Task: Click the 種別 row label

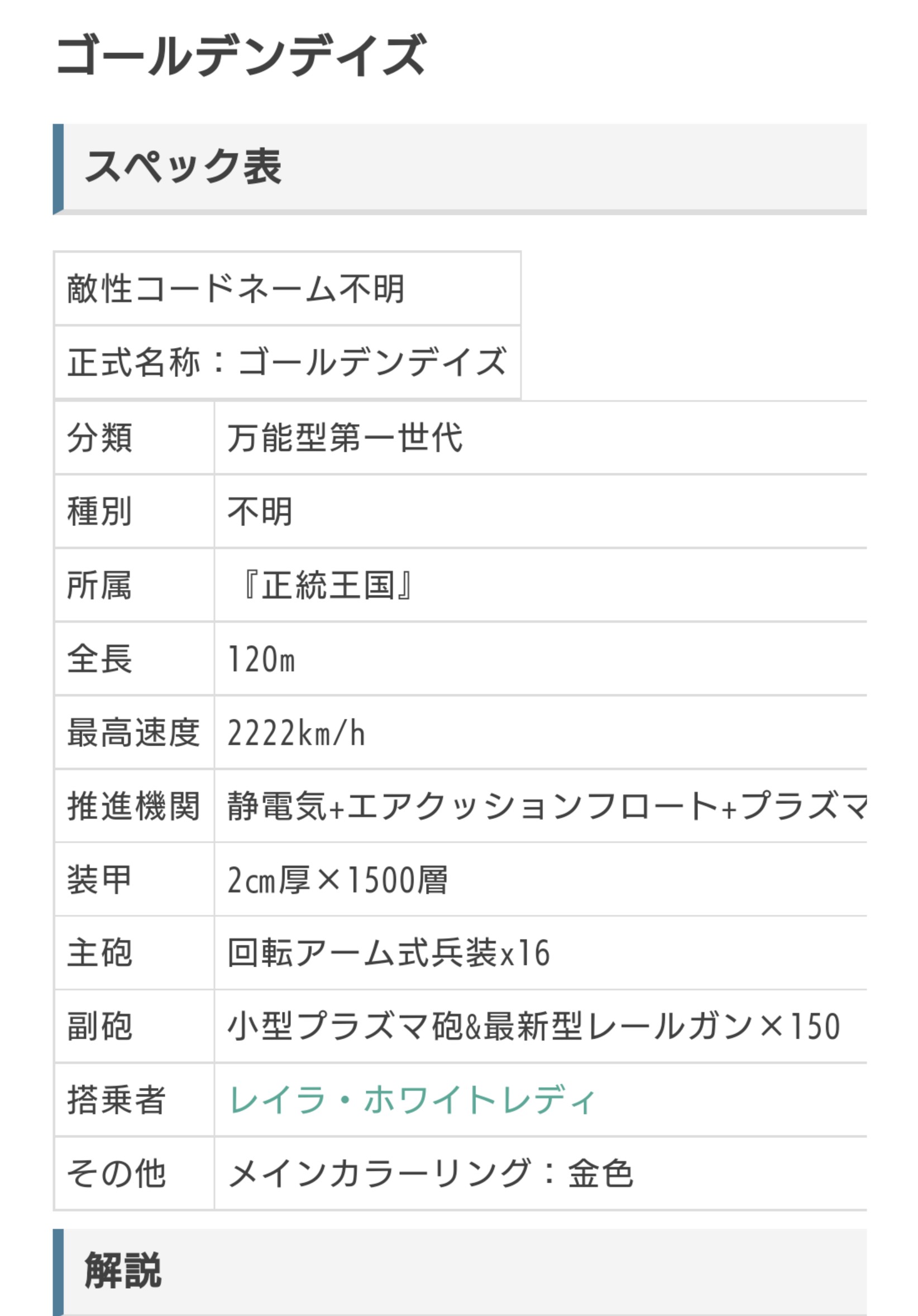Action: pos(100,511)
